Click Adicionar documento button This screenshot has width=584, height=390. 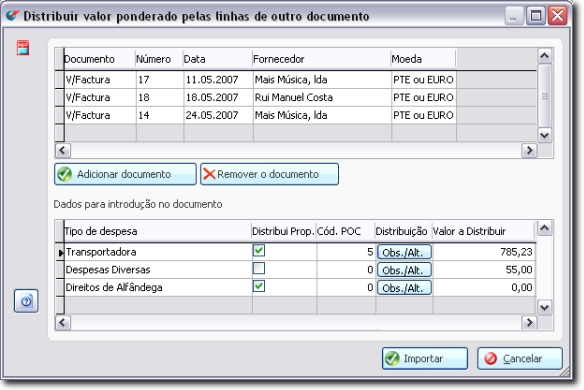(125, 174)
